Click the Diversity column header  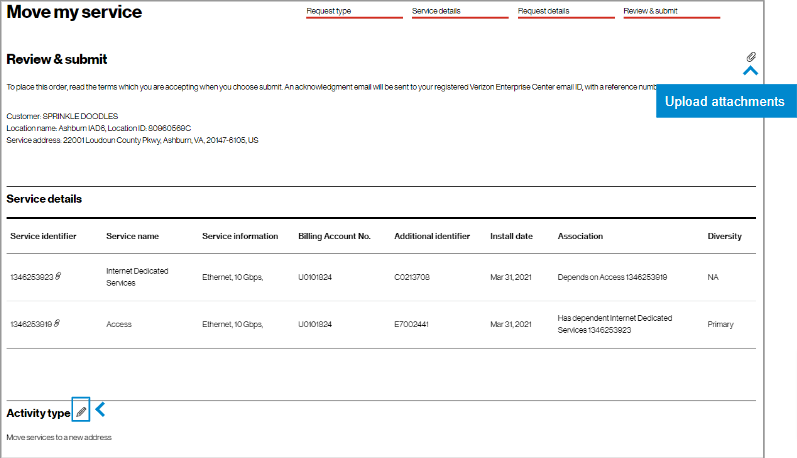click(724, 236)
